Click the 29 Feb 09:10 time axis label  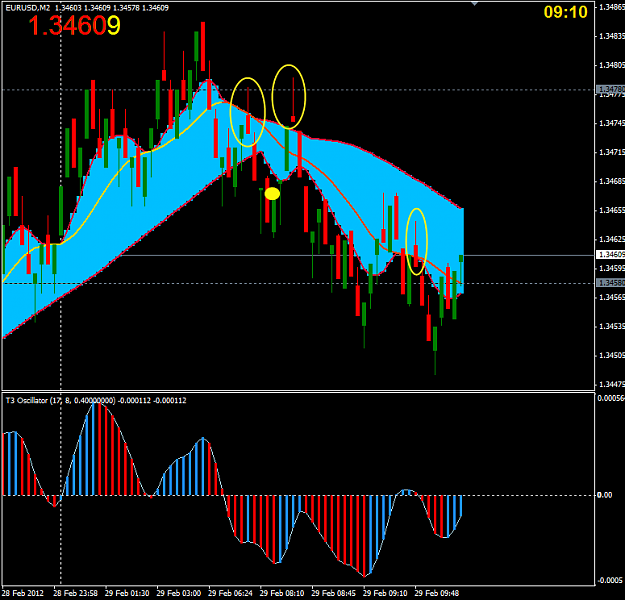[x=385, y=593]
